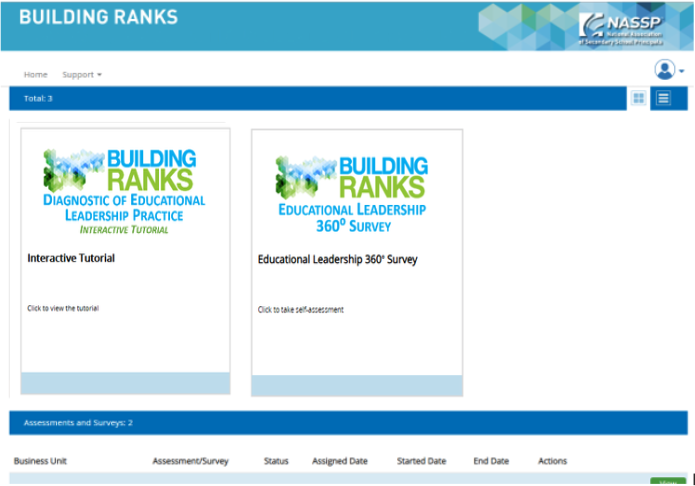Select 'Click to take self-assessment' text
Screen dimensions: 695x486
pyautogui.click(x=301, y=310)
